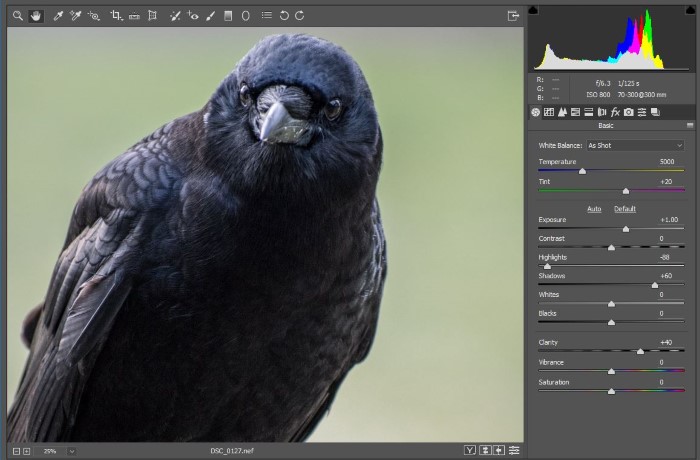Click the Temperature value field

point(666,161)
